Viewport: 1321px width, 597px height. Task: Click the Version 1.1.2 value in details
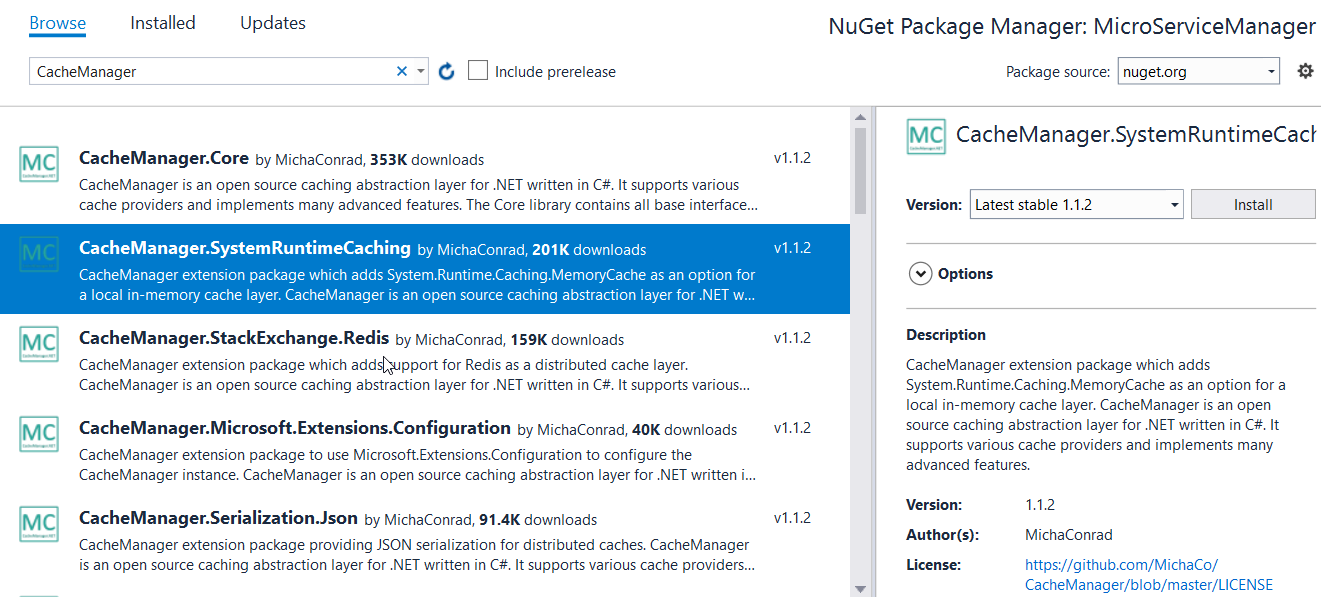(x=1040, y=505)
